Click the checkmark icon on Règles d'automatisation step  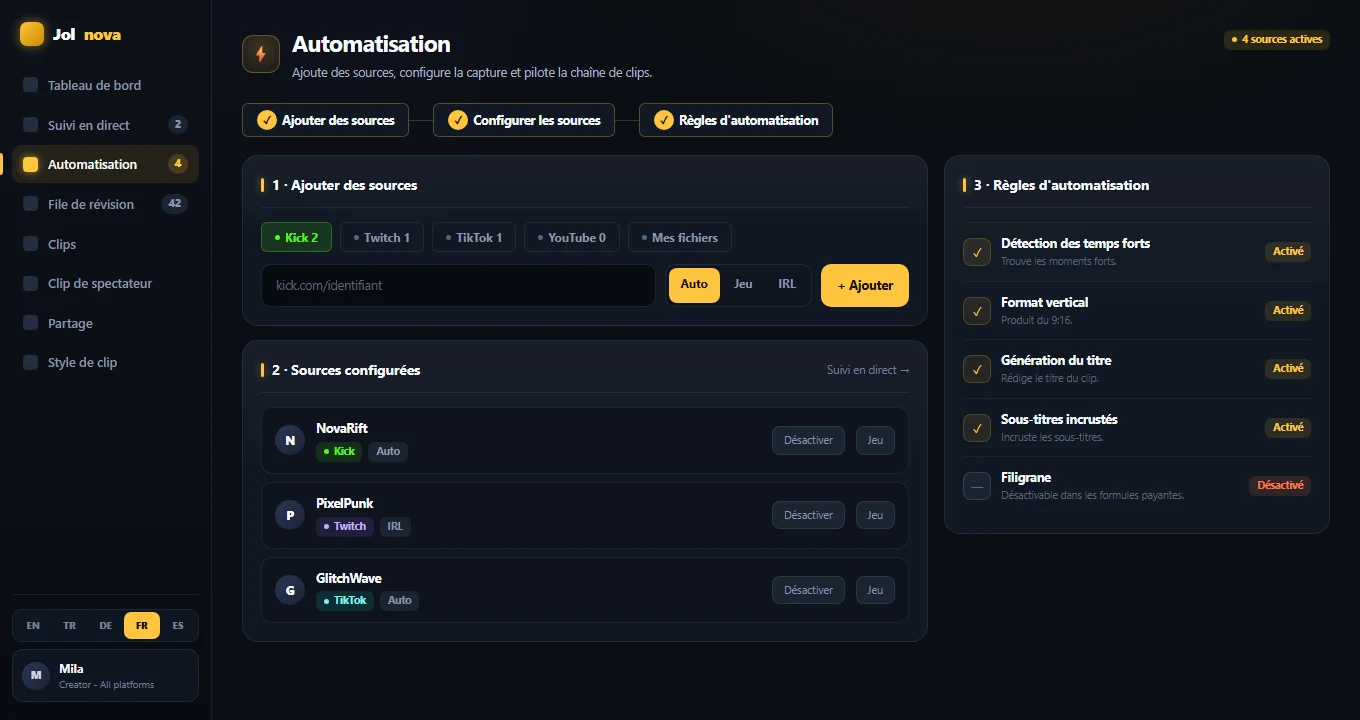point(664,120)
